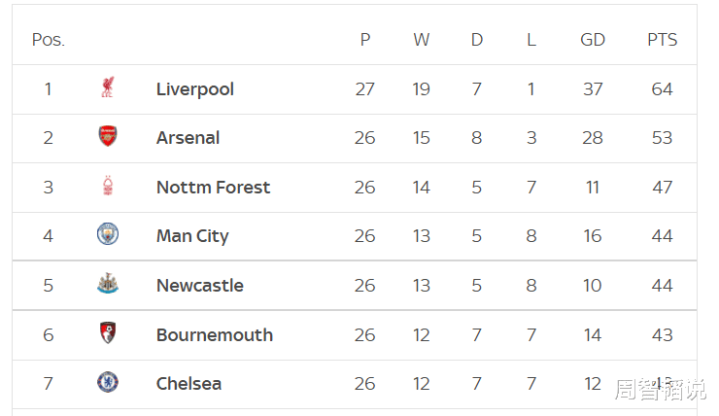Open the Bournemouth team link
719x416 pixels.
point(214,334)
